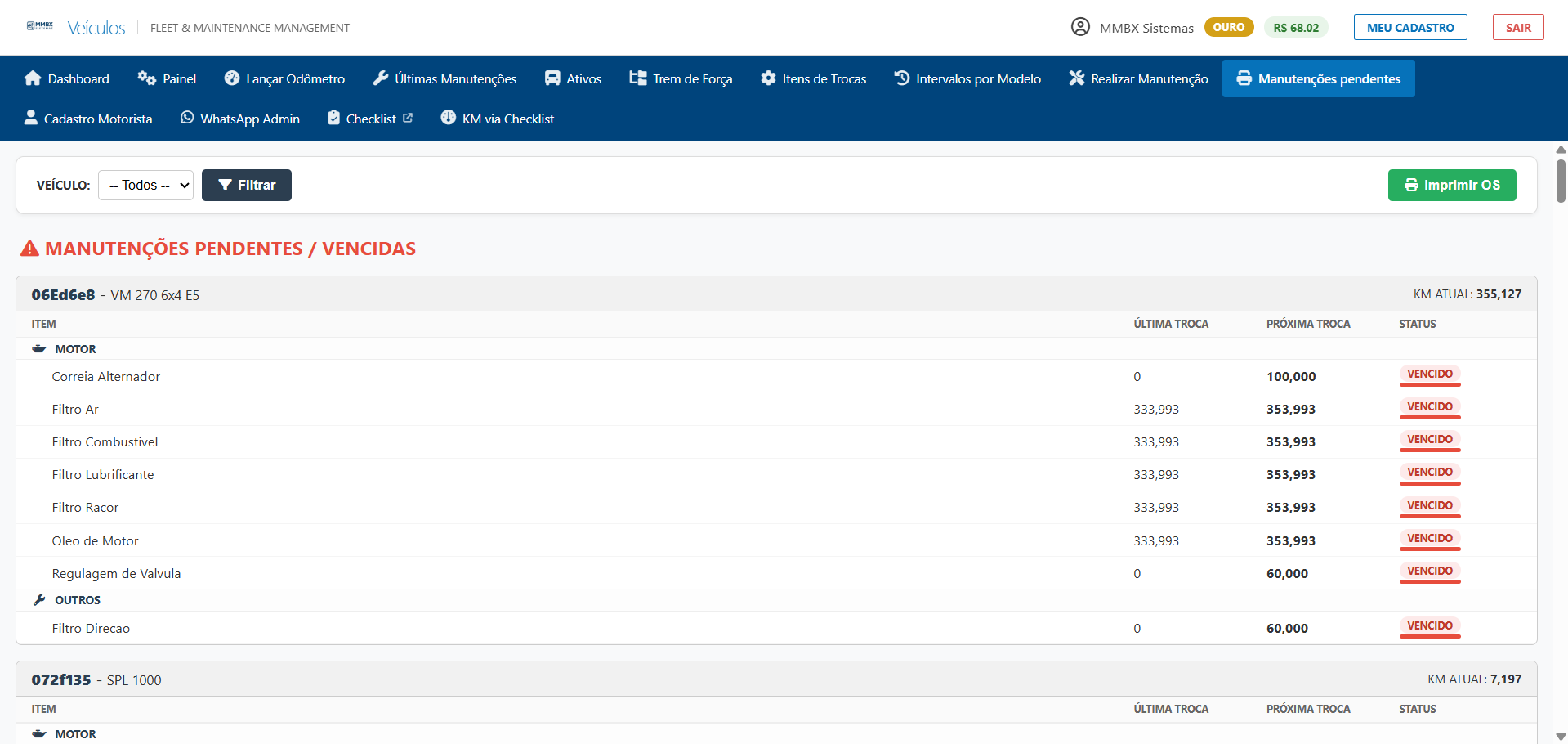
Task: Open Cadastro Motorista page
Action: coord(88,119)
